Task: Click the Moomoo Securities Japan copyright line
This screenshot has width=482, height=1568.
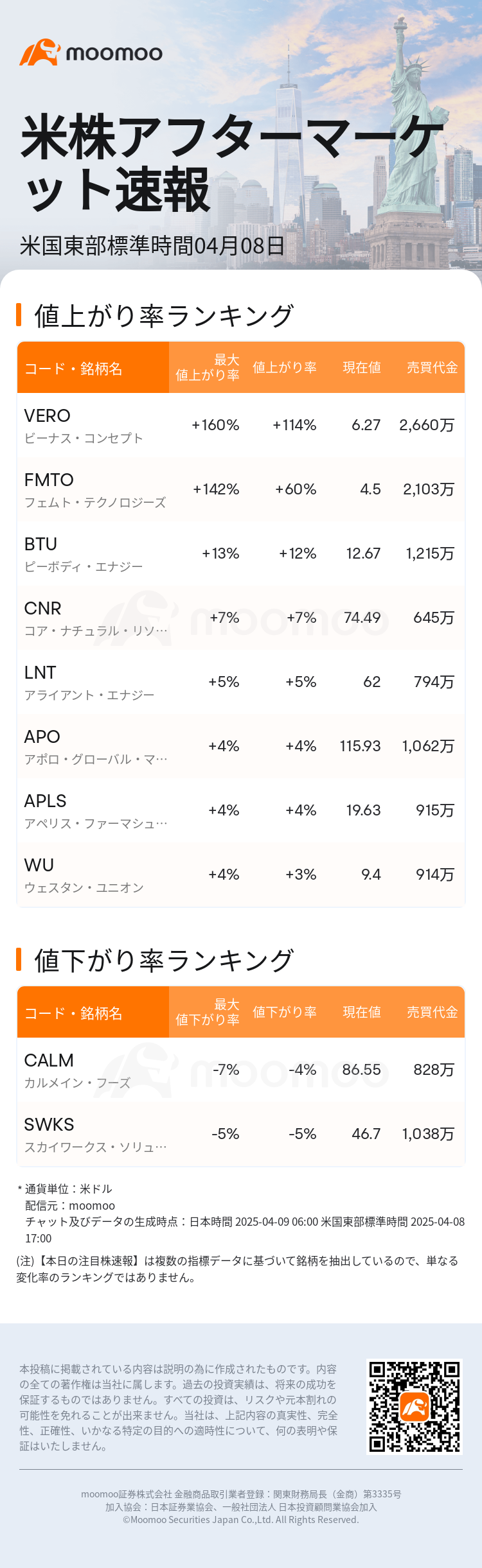Action: [x=241, y=1520]
